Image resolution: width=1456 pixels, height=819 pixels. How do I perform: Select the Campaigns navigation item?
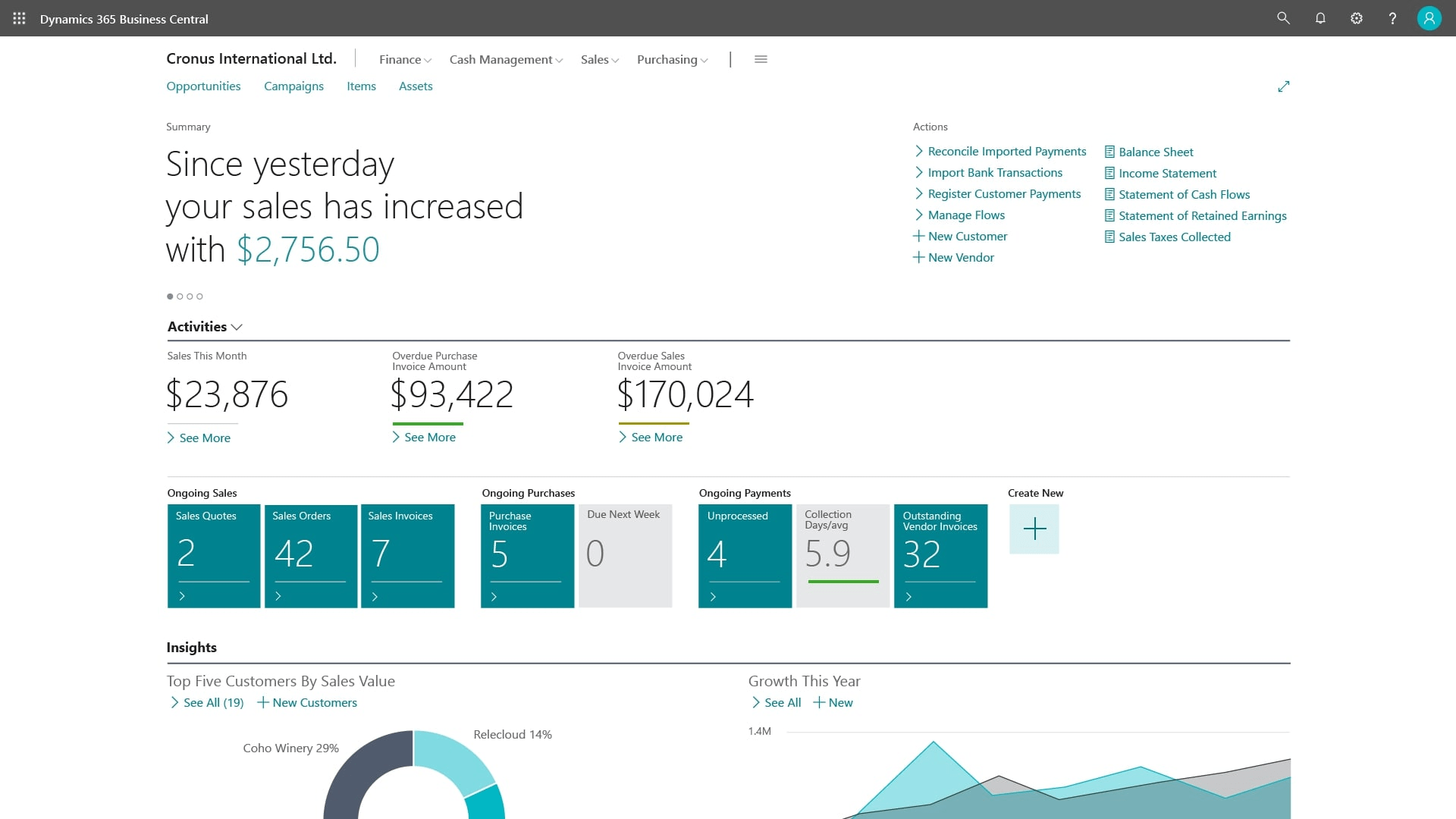(293, 86)
